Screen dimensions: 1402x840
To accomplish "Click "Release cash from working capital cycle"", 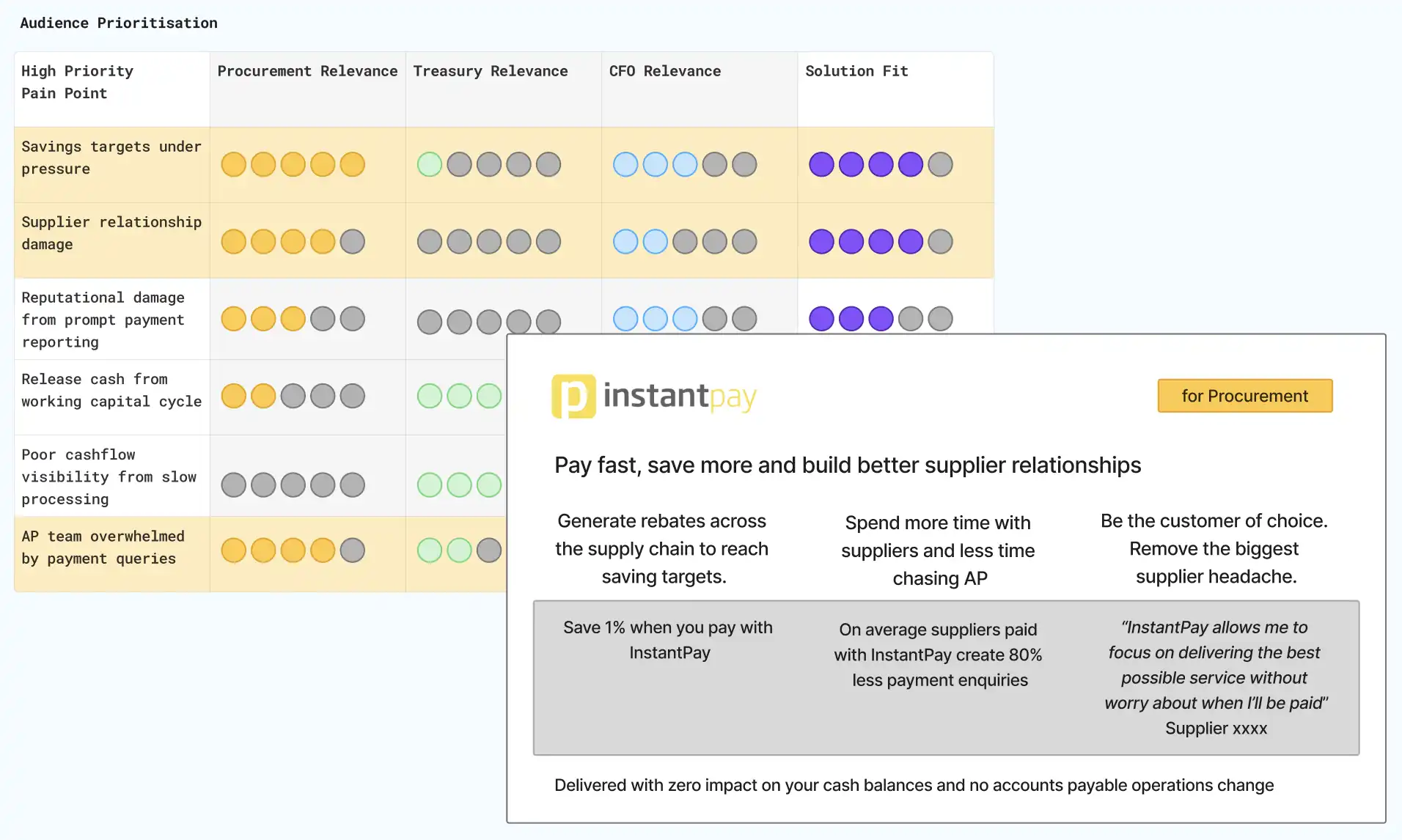I will [x=111, y=390].
